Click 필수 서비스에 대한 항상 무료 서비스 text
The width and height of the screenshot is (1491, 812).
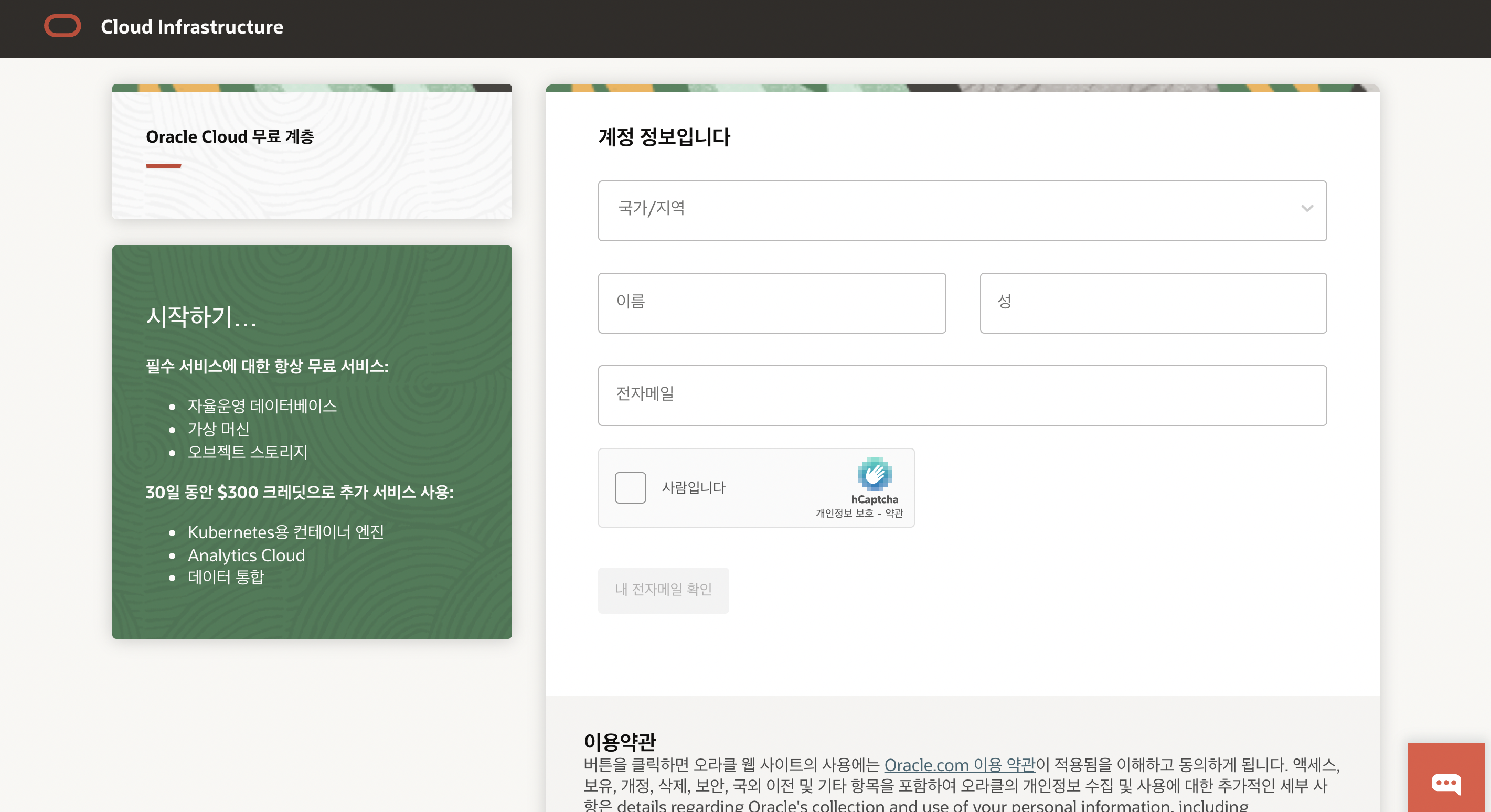coord(268,366)
